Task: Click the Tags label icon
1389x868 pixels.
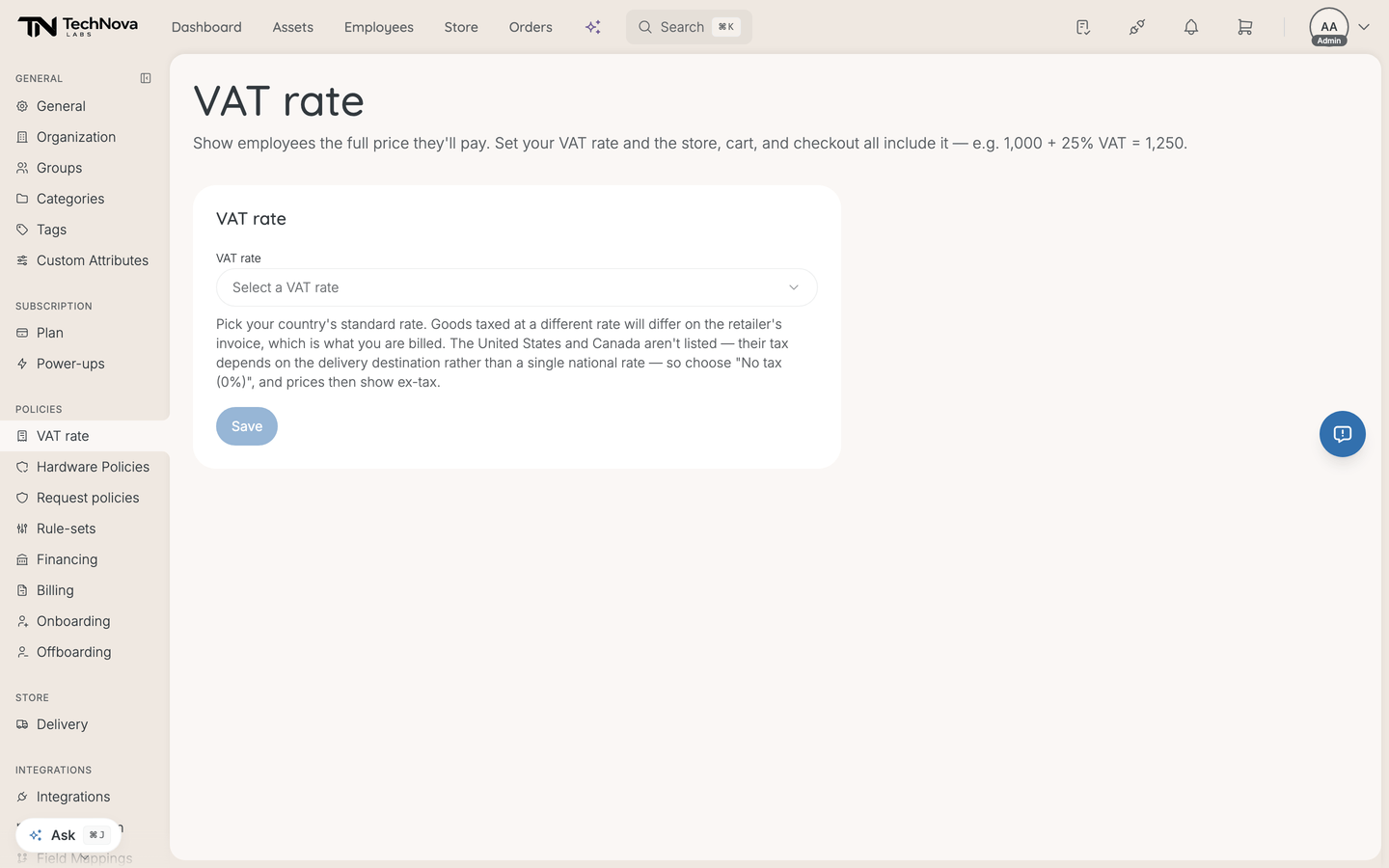Action: coord(22,230)
